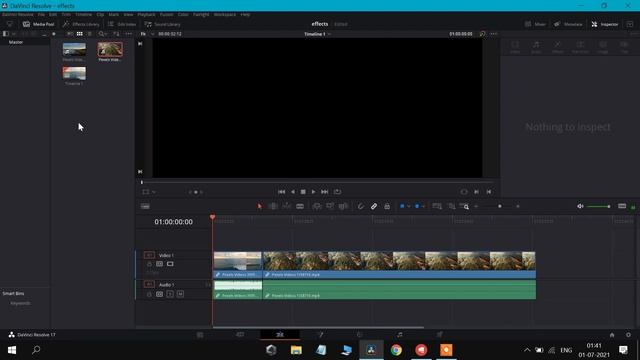The width and height of the screenshot is (640, 360).
Task: Open media pool search magnifier
Action: [101, 34]
